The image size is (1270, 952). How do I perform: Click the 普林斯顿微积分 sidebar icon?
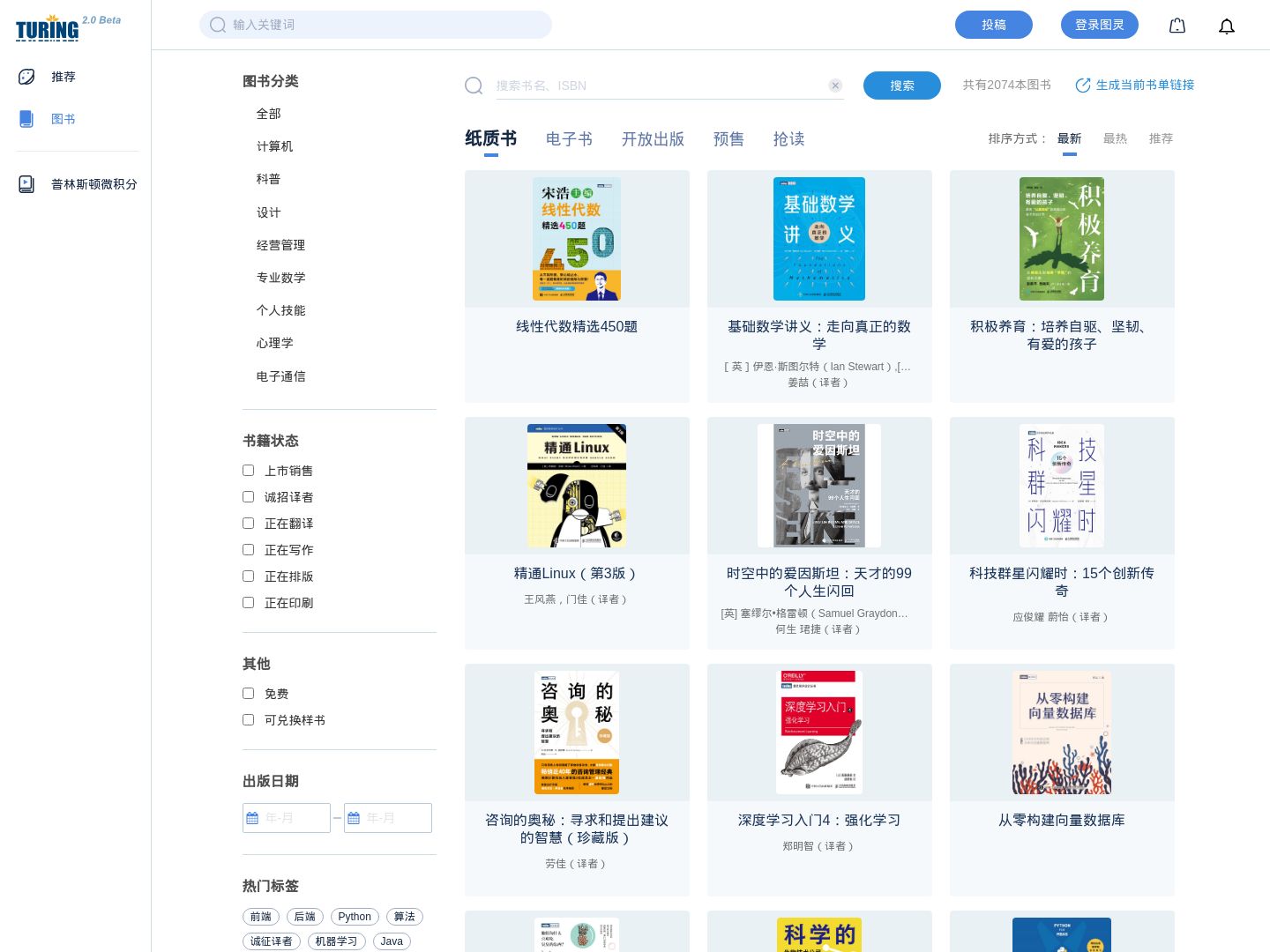click(26, 184)
